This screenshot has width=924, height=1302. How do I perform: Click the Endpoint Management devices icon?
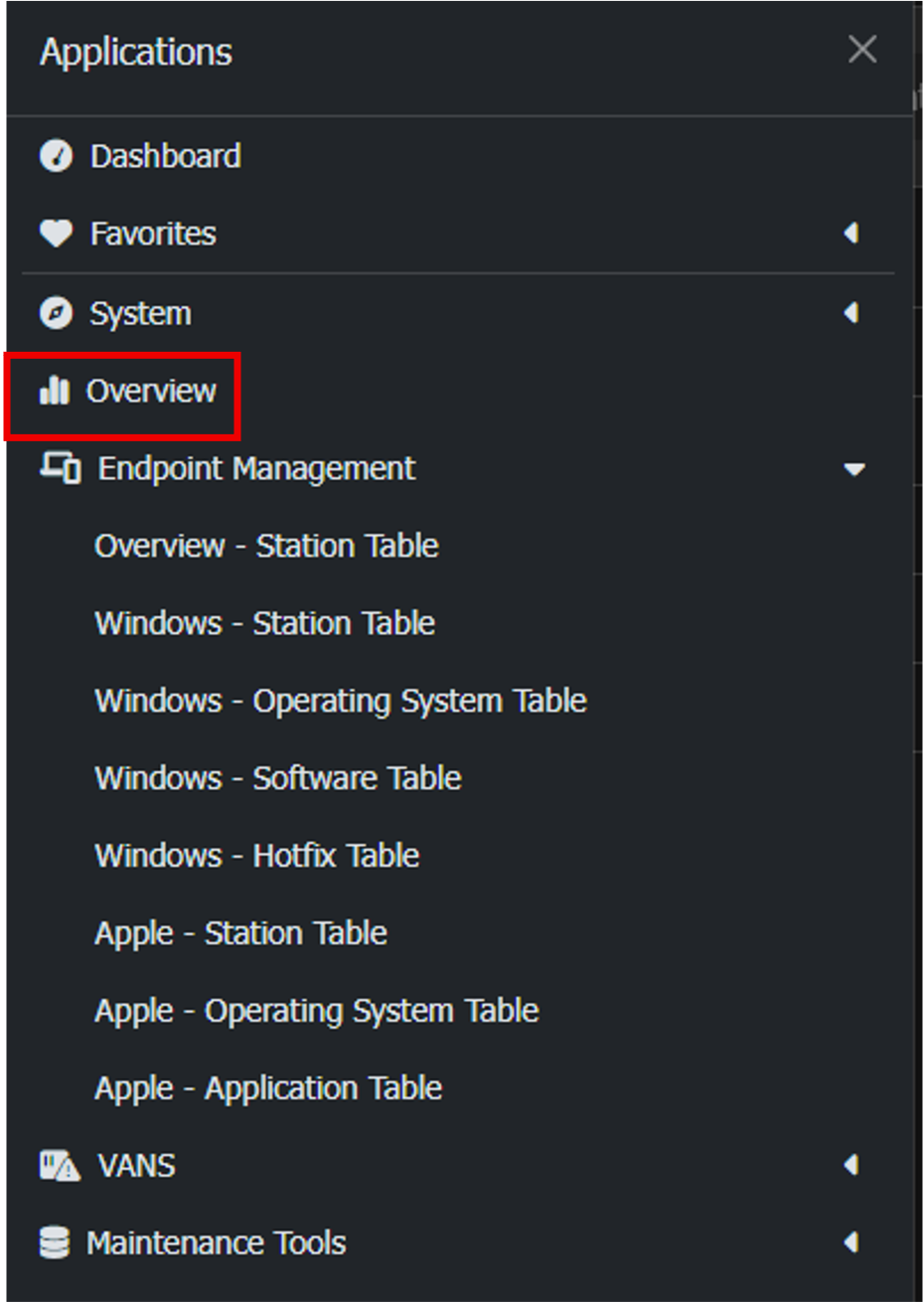[x=60, y=468]
